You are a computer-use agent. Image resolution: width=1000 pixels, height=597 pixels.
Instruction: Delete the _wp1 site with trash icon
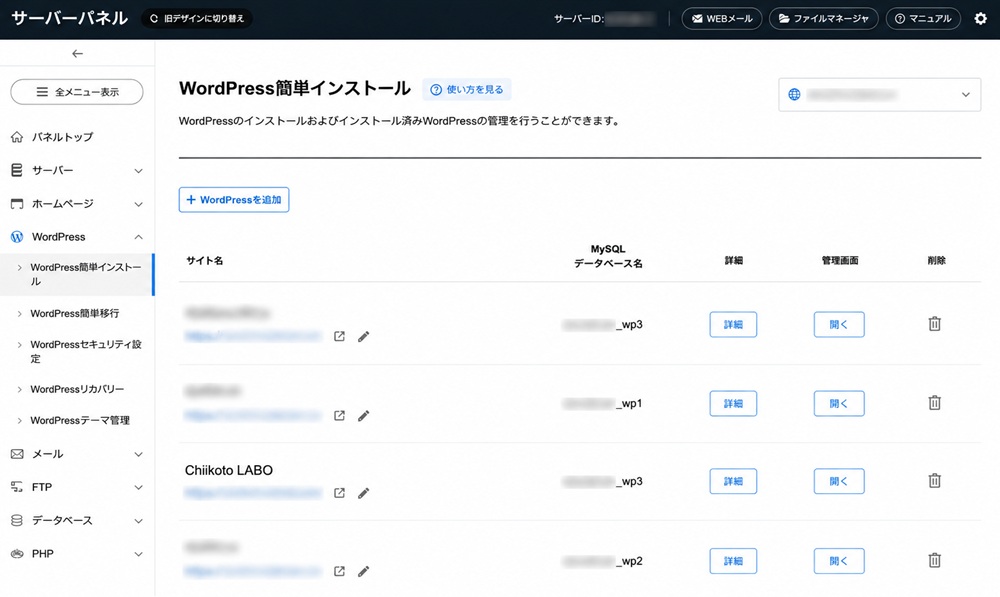click(x=934, y=402)
